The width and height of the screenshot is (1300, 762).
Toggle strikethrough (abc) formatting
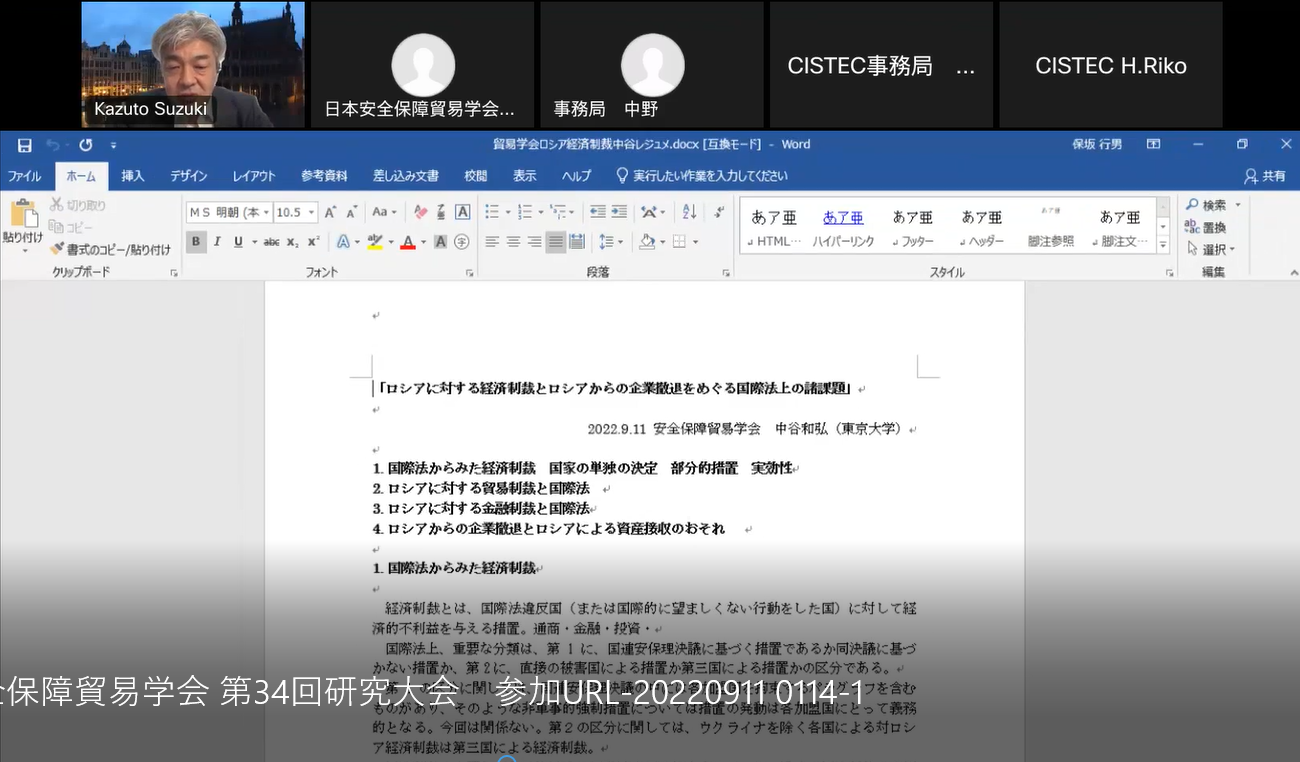point(271,242)
